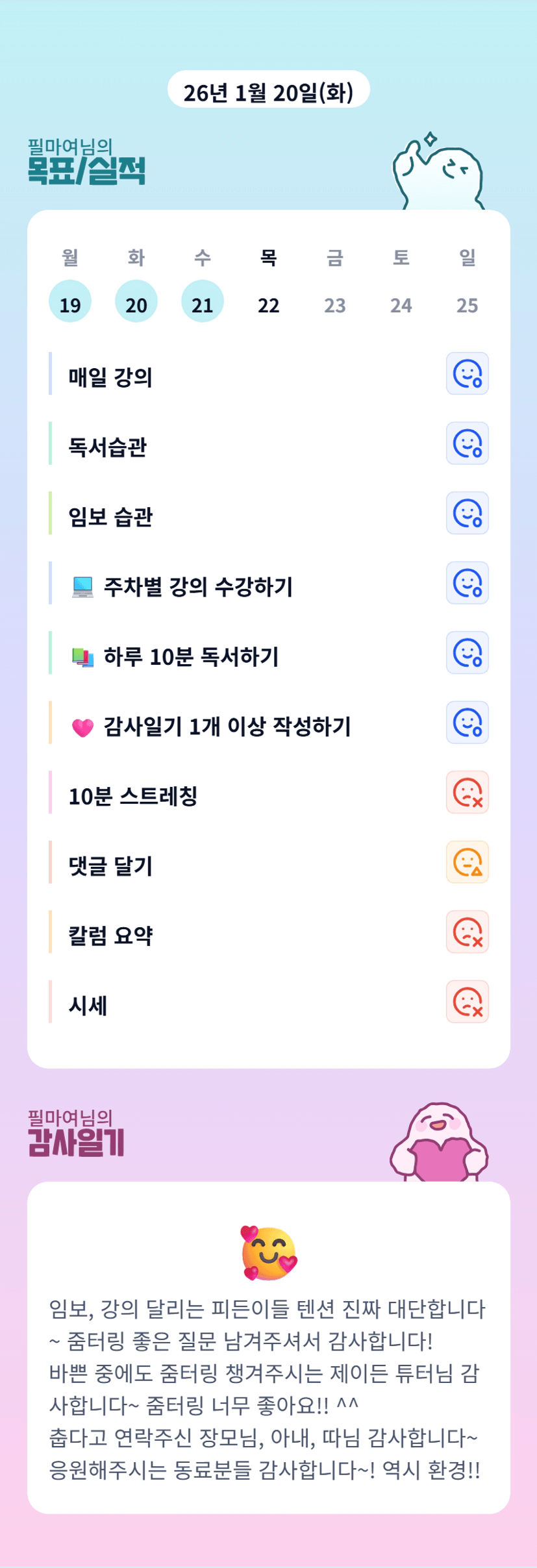This screenshot has width=537, height=1568.
Task: Click the 매일 강의 goal label
Action: pos(110,377)
